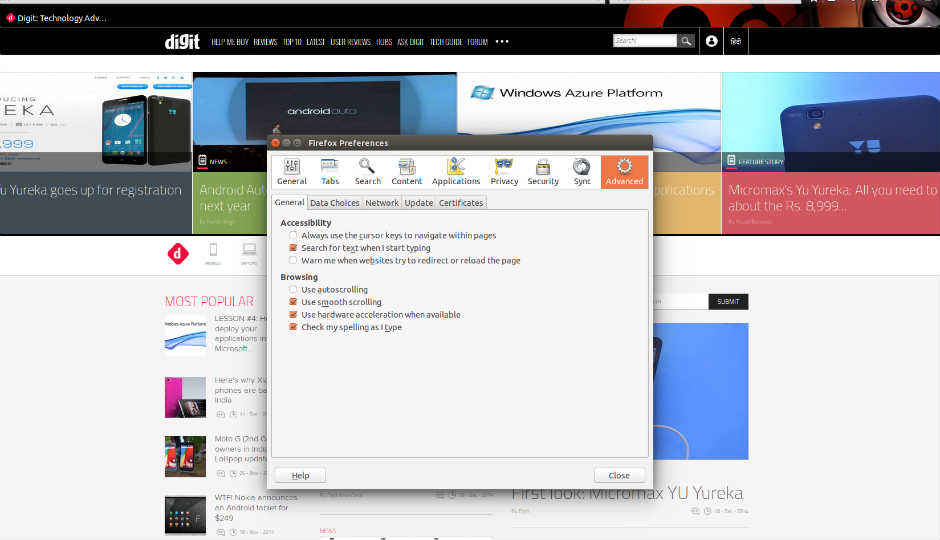Toggle 'Use hardware acceleration when available'
The image size is (940, 540).
(293, 315)
